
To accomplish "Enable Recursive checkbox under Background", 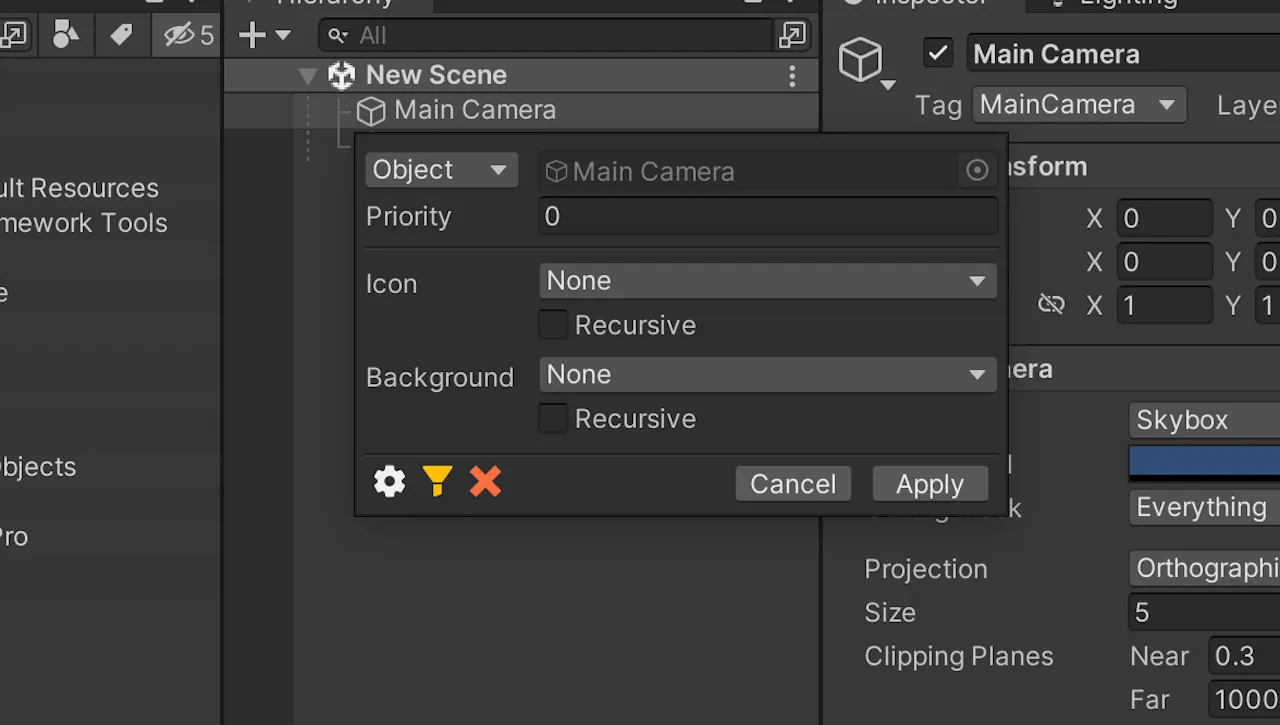I will click(553, 418).
